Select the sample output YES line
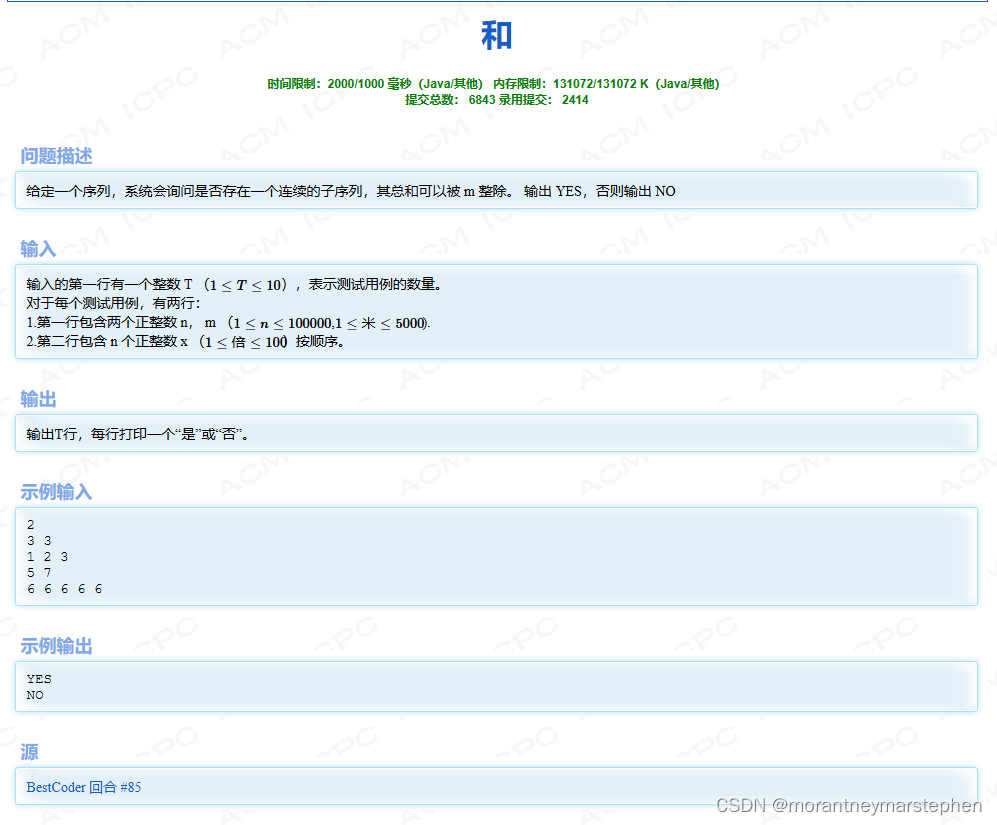The width and height of the screenshot is (997, 825). click(x=39, y=678)
